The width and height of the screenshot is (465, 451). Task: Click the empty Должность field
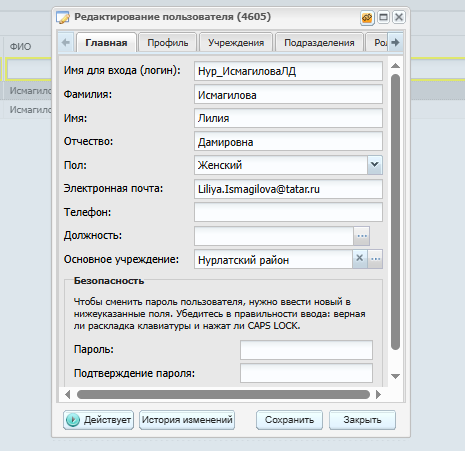click(274, 236)
